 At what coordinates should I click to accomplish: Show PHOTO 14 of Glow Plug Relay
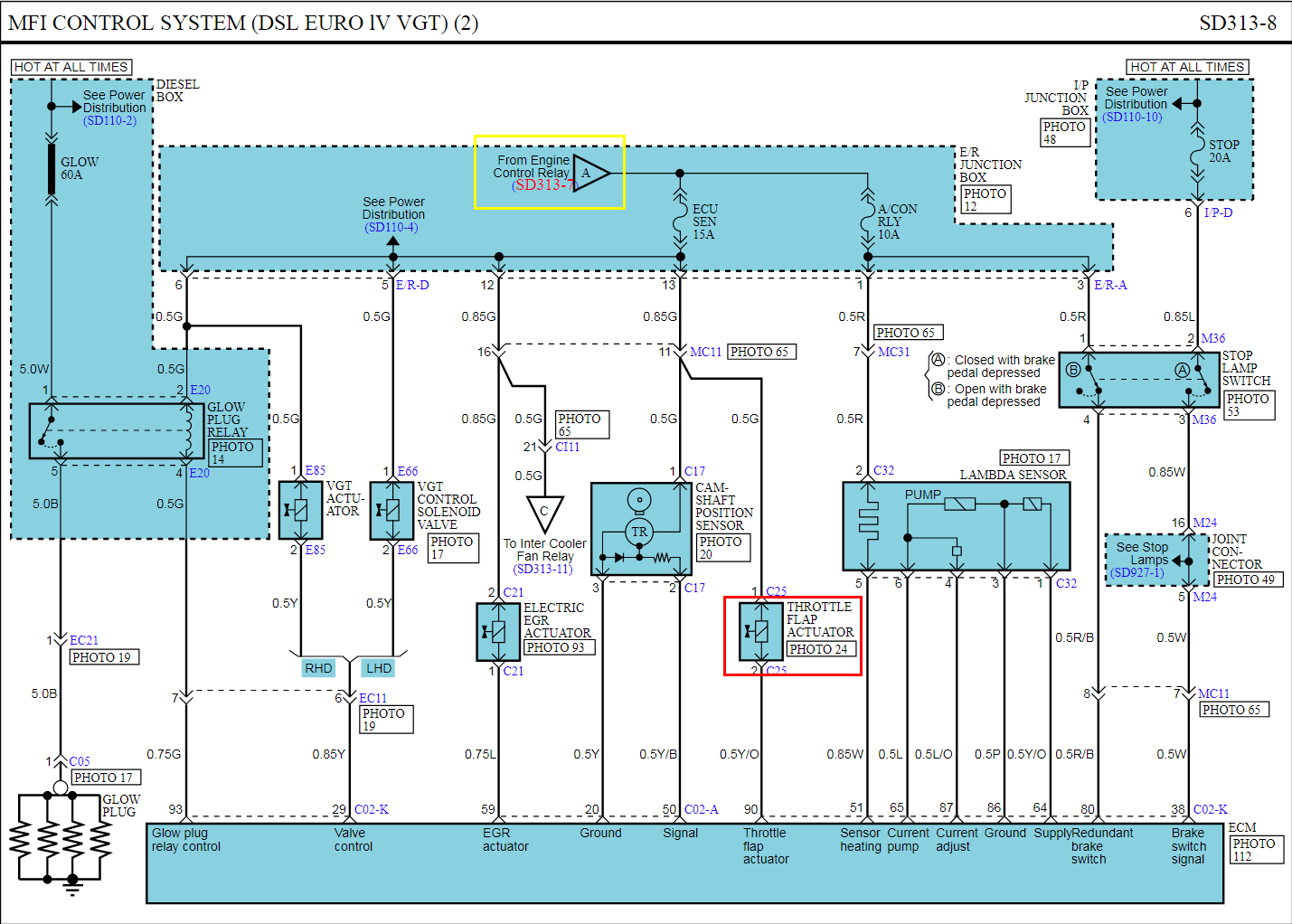tap(235, 453)
